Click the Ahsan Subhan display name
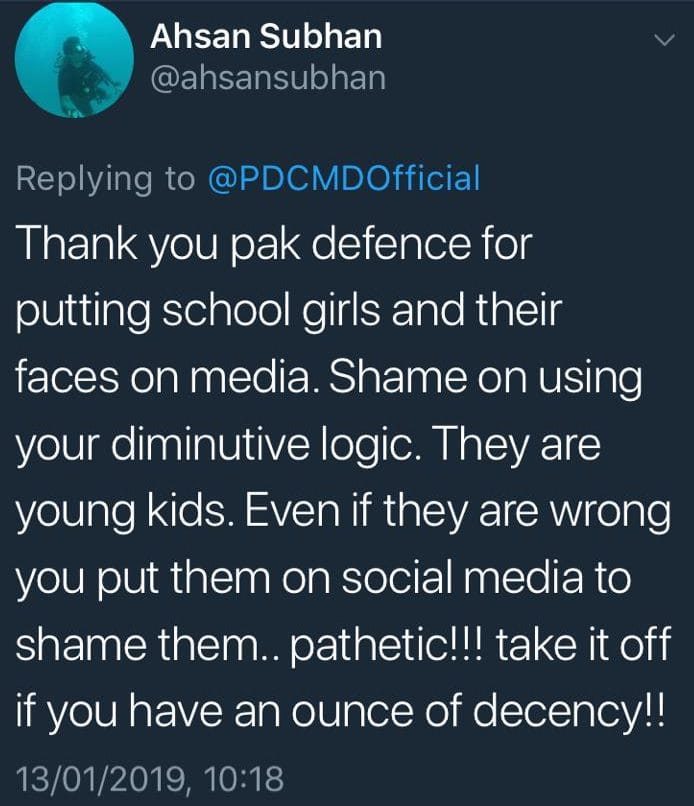 tap(266, 36)
